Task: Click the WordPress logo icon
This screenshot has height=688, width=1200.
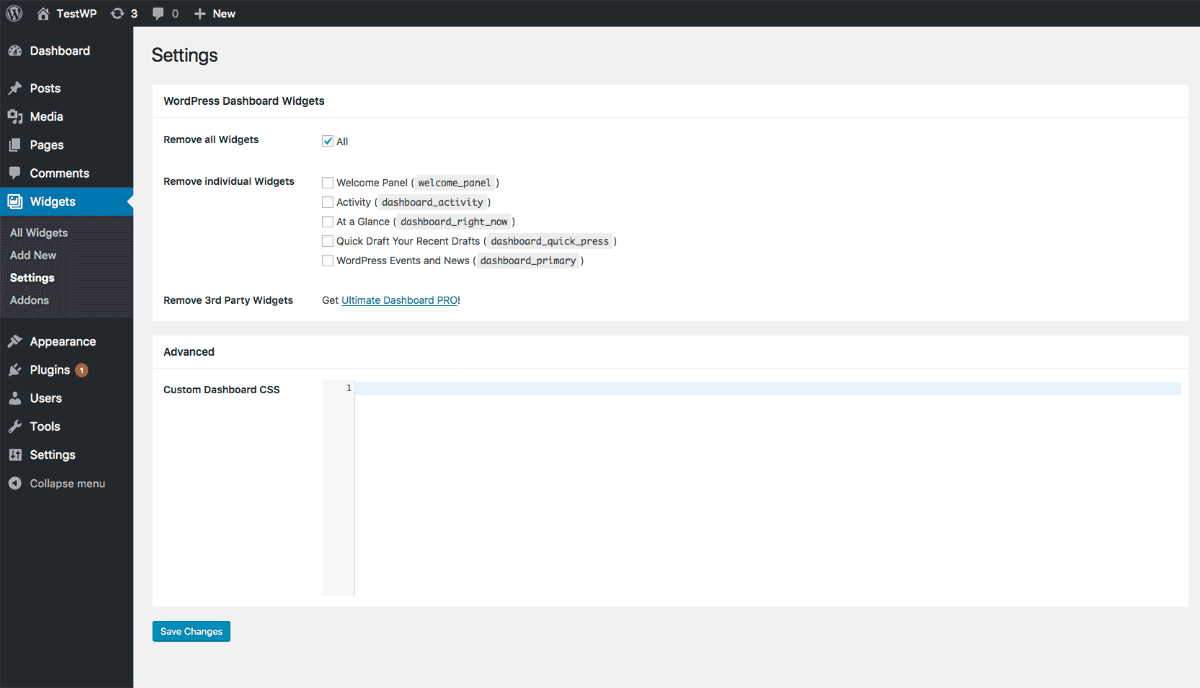Action: (15, 14)
